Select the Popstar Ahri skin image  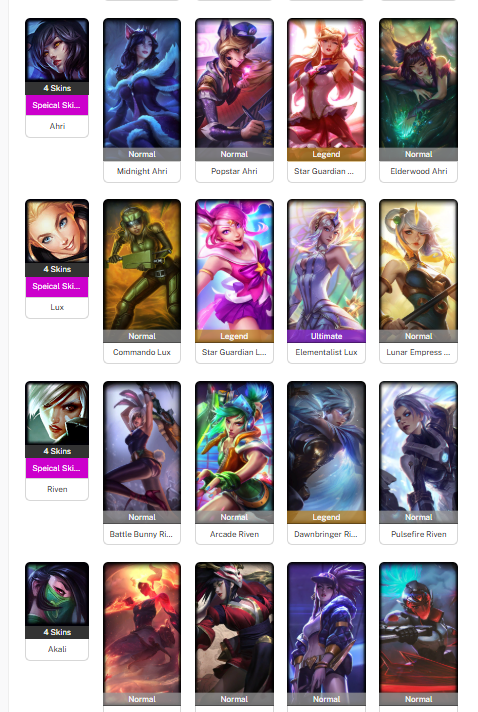(x=234, y=83)
